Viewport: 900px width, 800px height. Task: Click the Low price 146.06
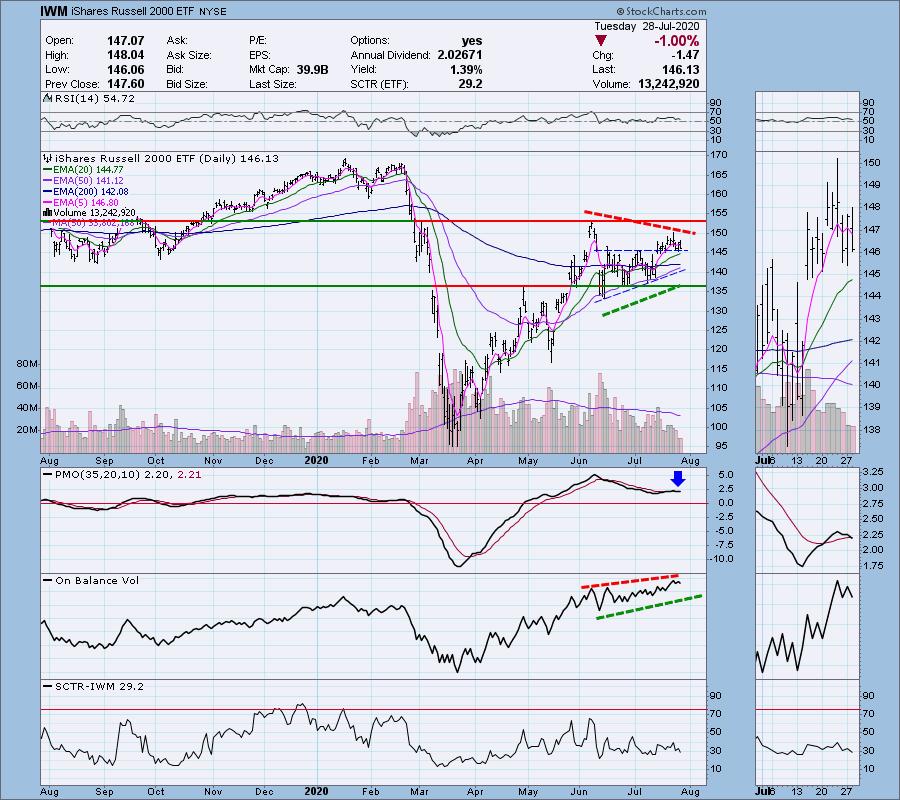[x=126, y=69]
